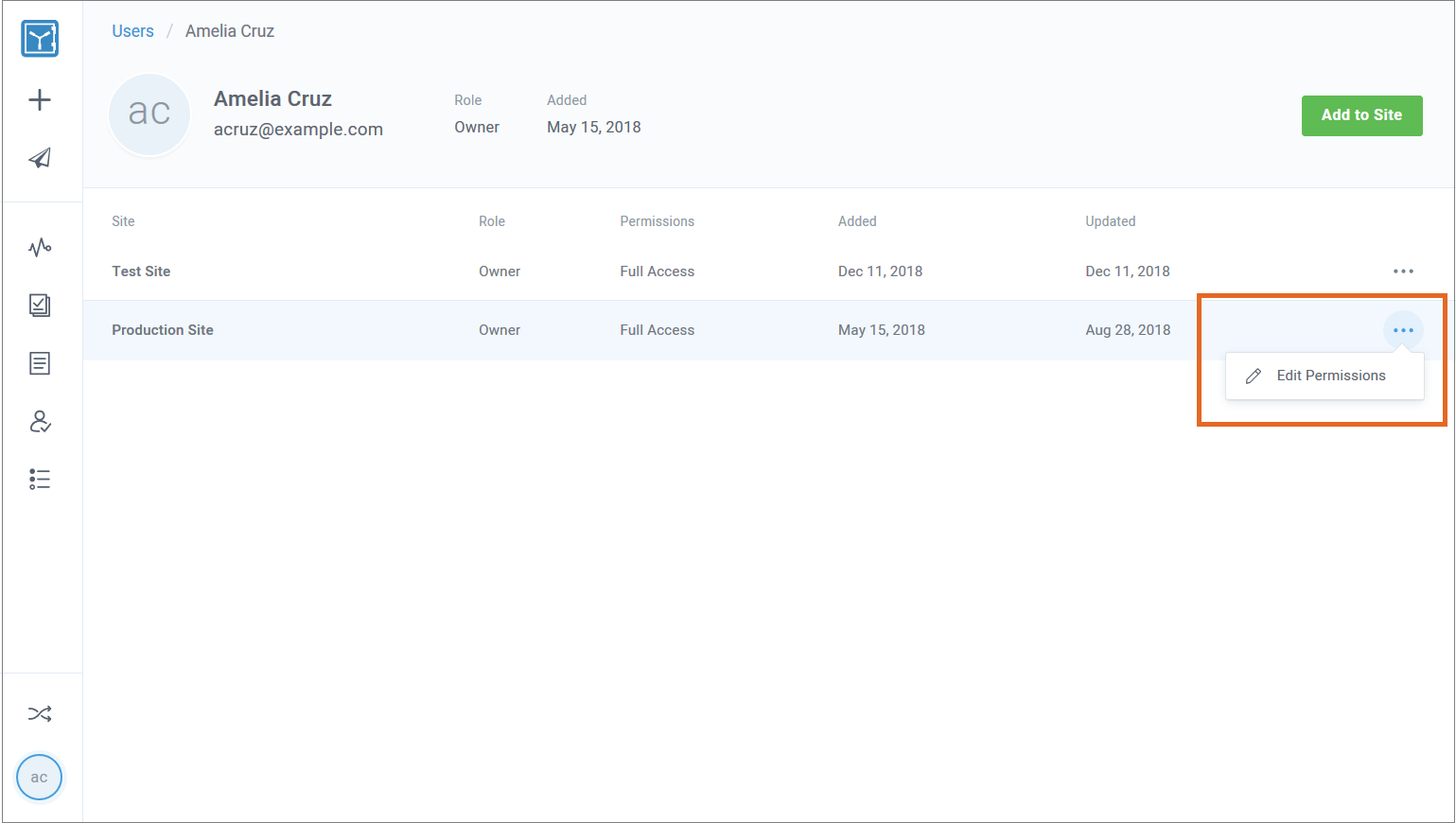
Task: Click the Updated column header
Action: [1111, 221]
